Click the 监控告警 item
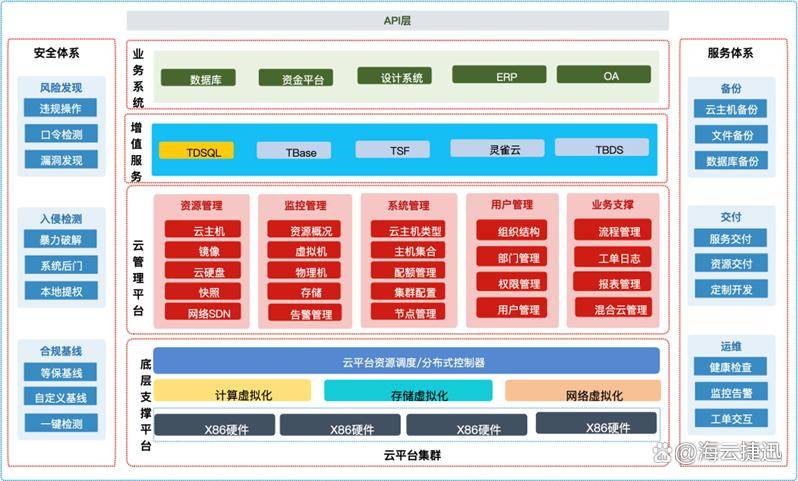The width and height of the screenshot is (798, 481). click(x=730, y=392)
